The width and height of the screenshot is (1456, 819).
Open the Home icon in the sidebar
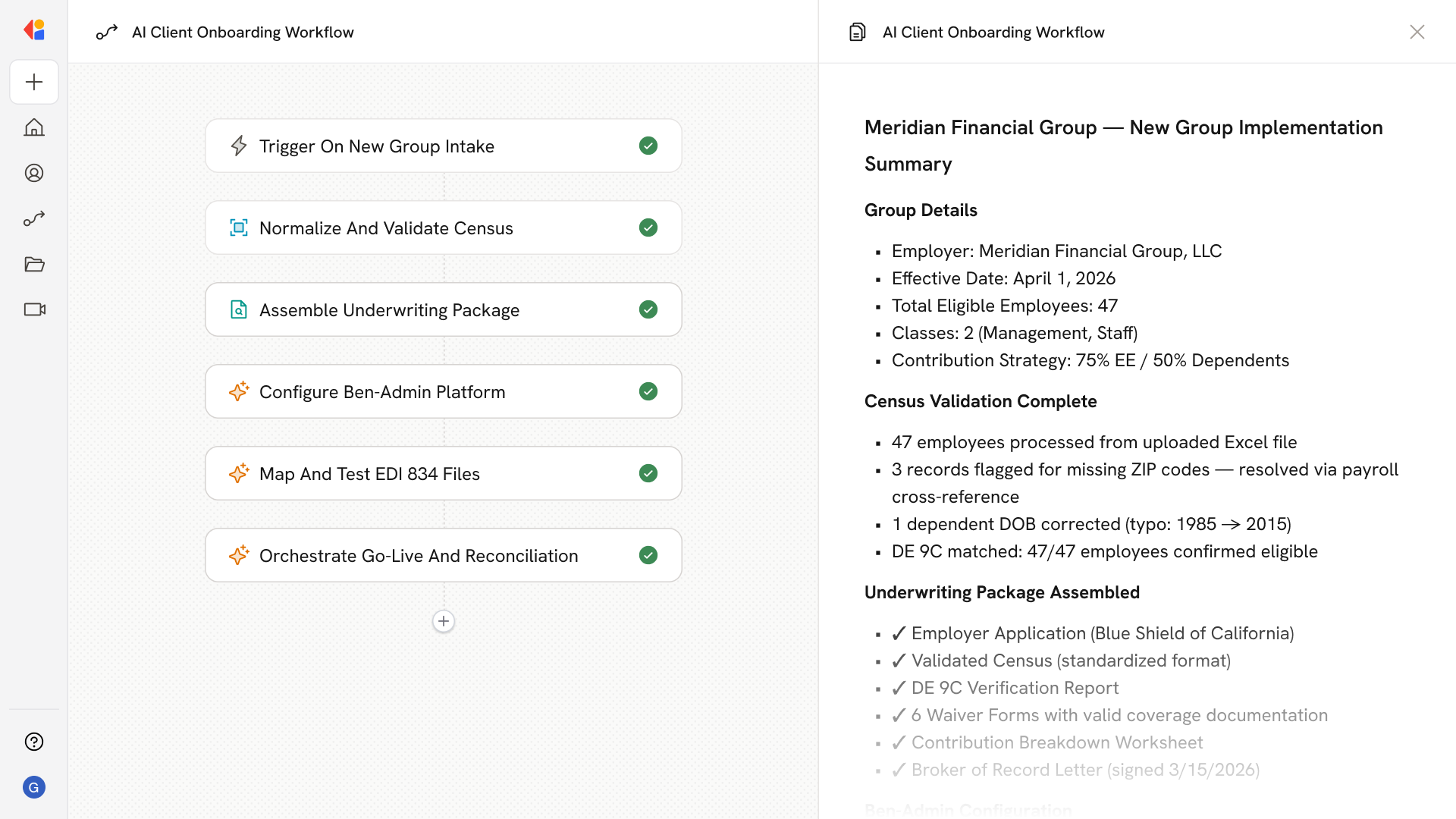tap(34, 127)
